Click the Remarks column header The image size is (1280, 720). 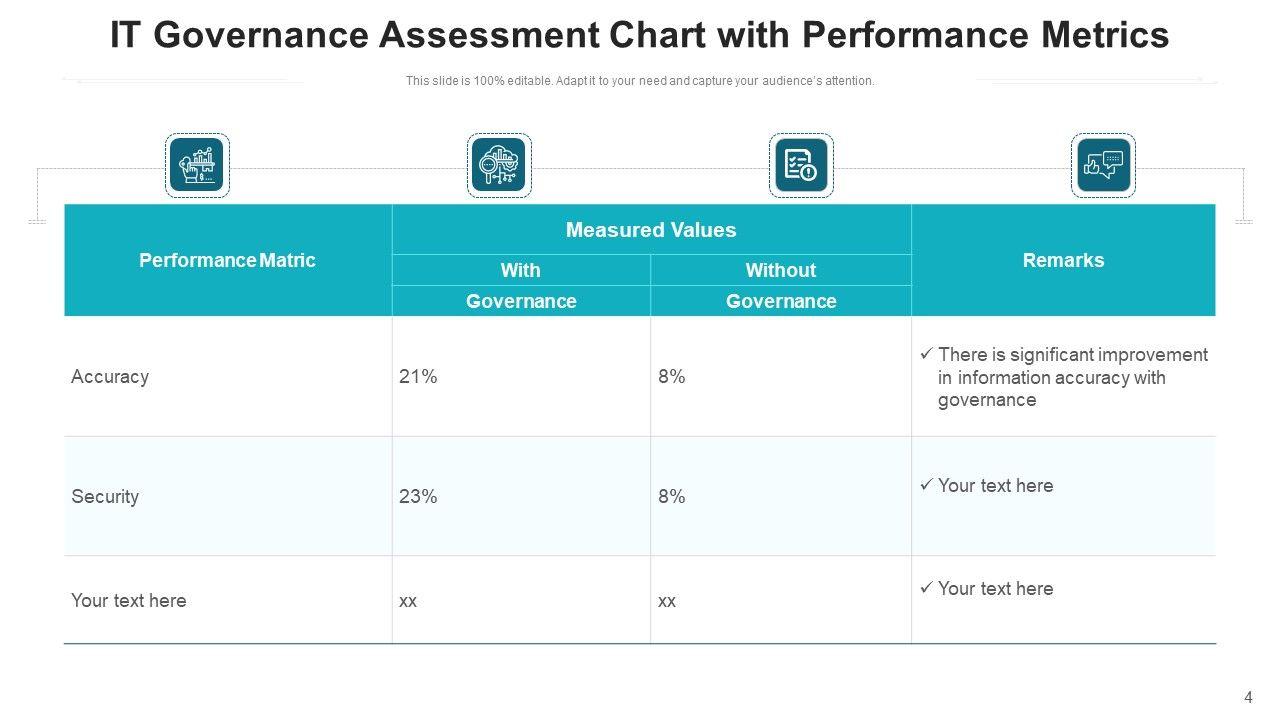[x=1063, y=260]
